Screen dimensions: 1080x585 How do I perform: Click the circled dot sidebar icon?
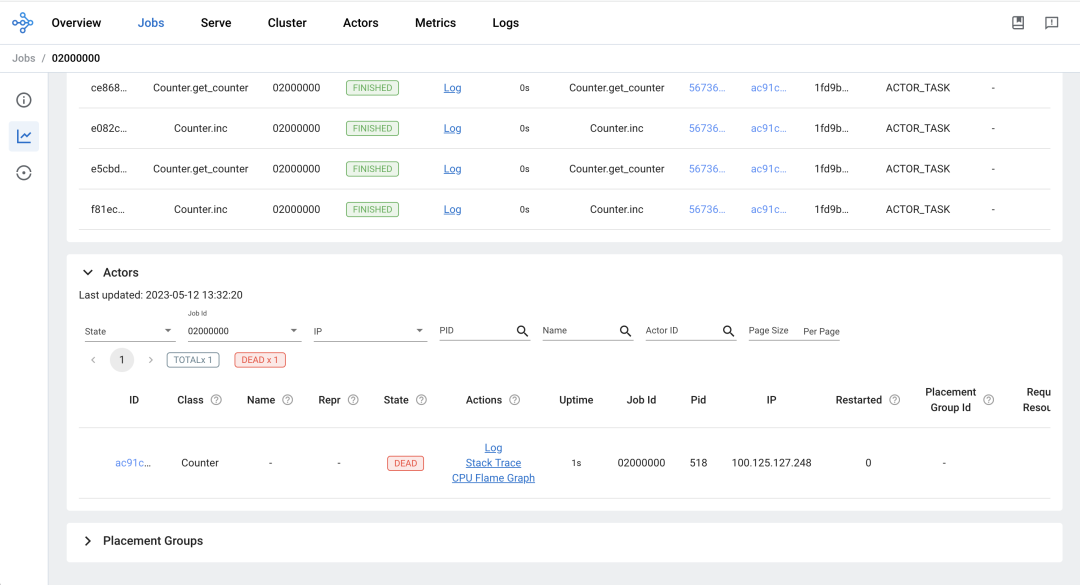[x=24, y=173]
